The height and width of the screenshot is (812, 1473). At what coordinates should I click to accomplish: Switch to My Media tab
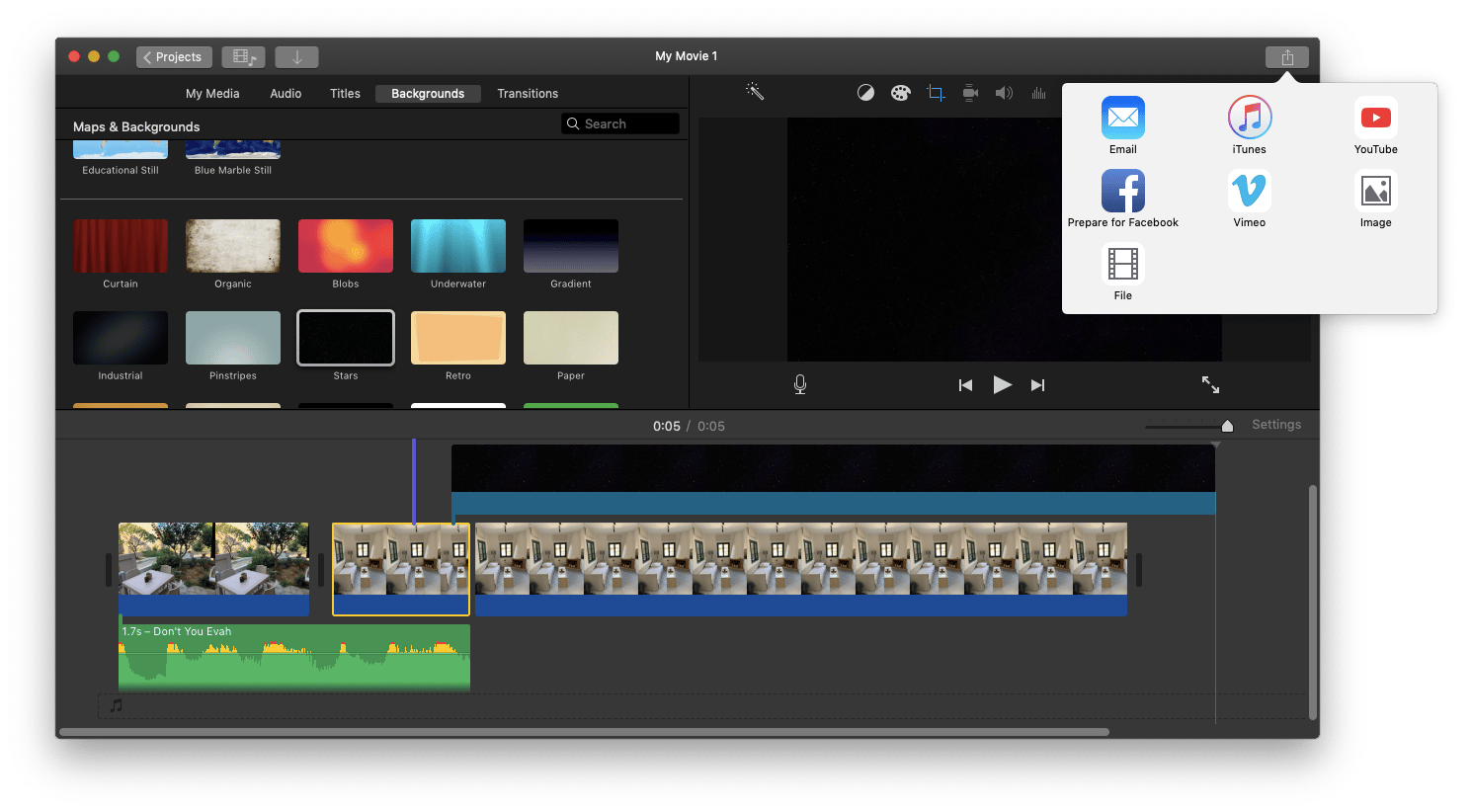[212, 94]
